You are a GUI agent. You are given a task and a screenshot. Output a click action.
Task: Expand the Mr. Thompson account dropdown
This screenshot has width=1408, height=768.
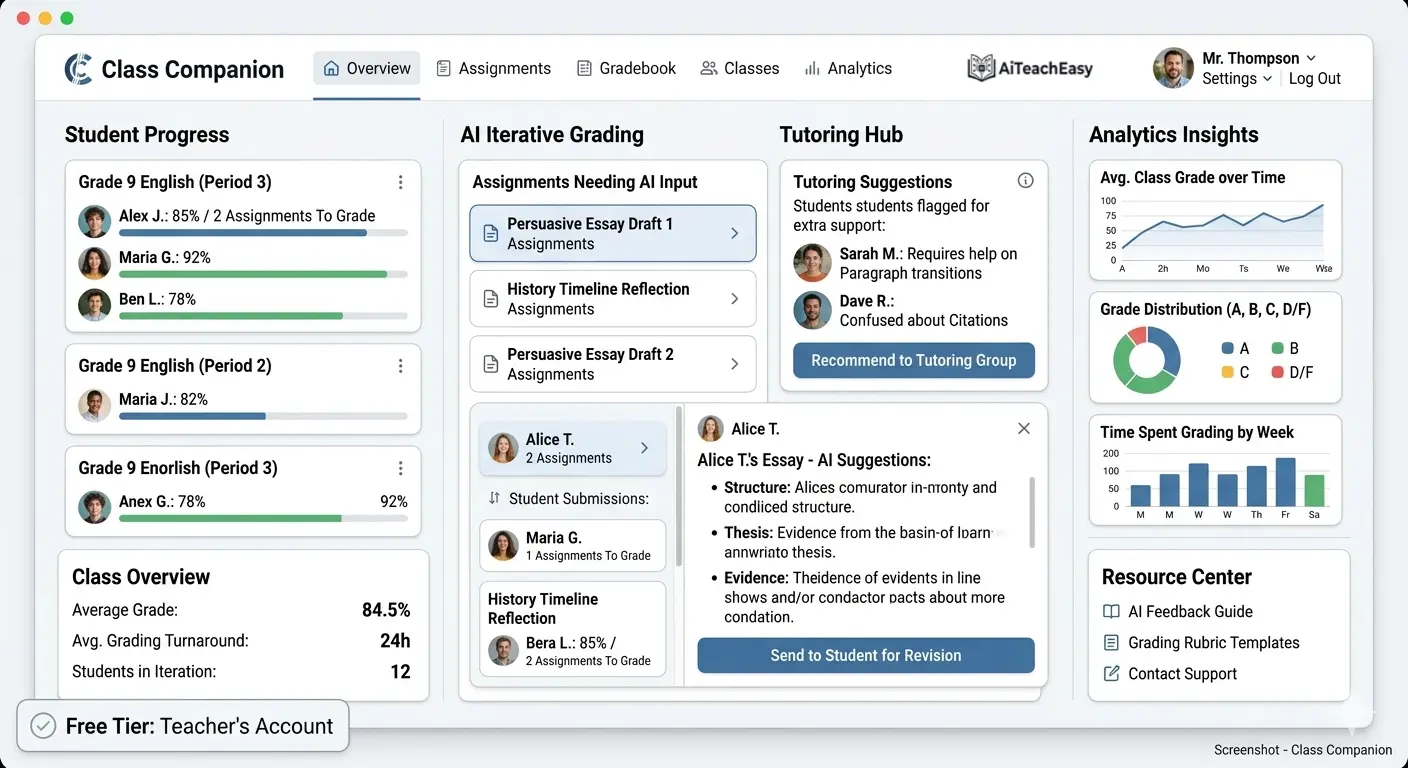(x=1311, y=58)
